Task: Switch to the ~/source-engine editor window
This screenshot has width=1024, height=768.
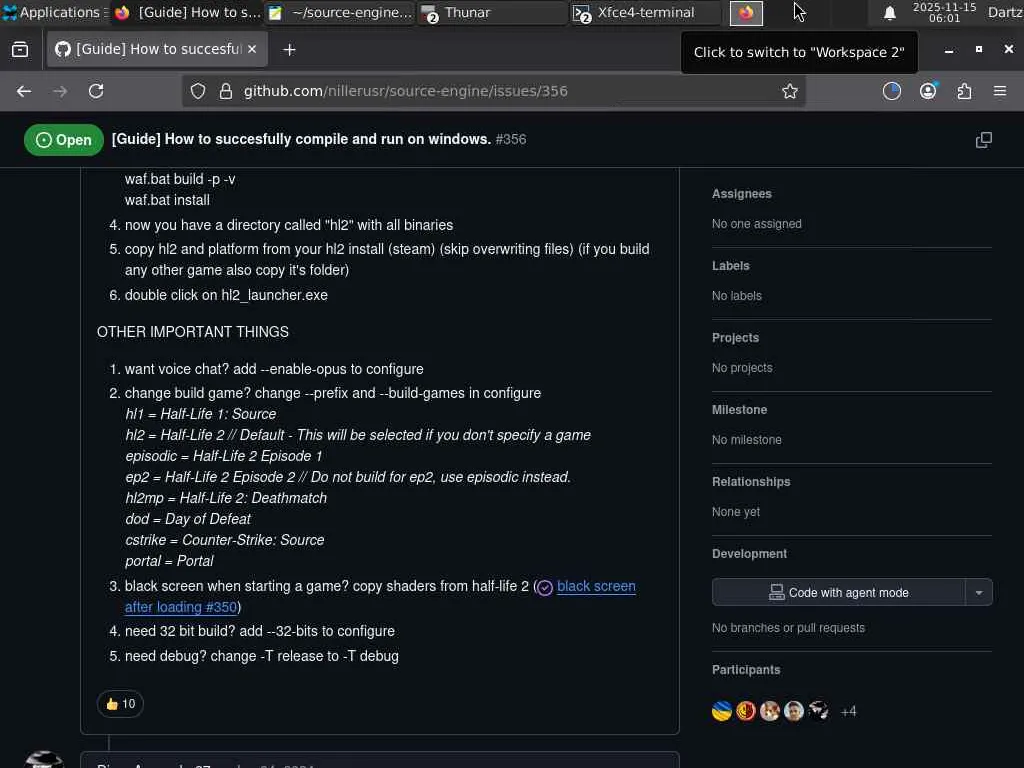Action: [340, 12]
